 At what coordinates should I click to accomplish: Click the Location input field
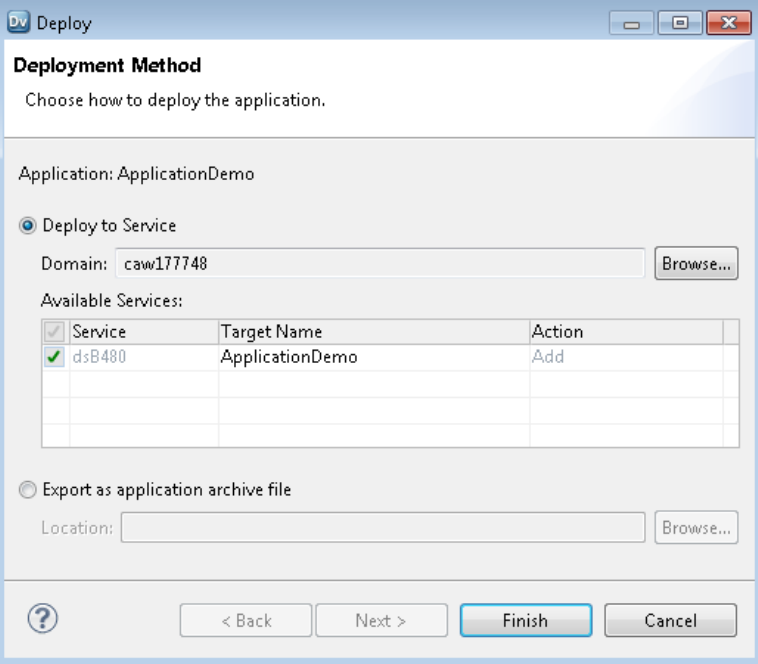tap(382, 528)
